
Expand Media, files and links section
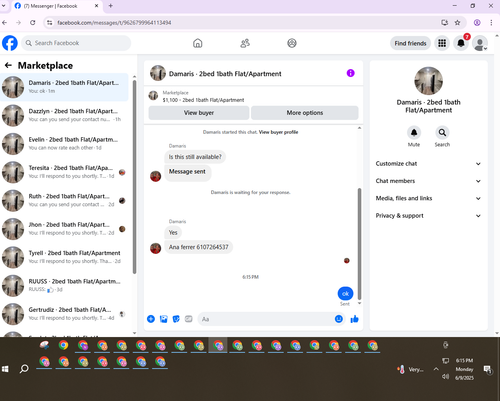click(x=428, y=198)
